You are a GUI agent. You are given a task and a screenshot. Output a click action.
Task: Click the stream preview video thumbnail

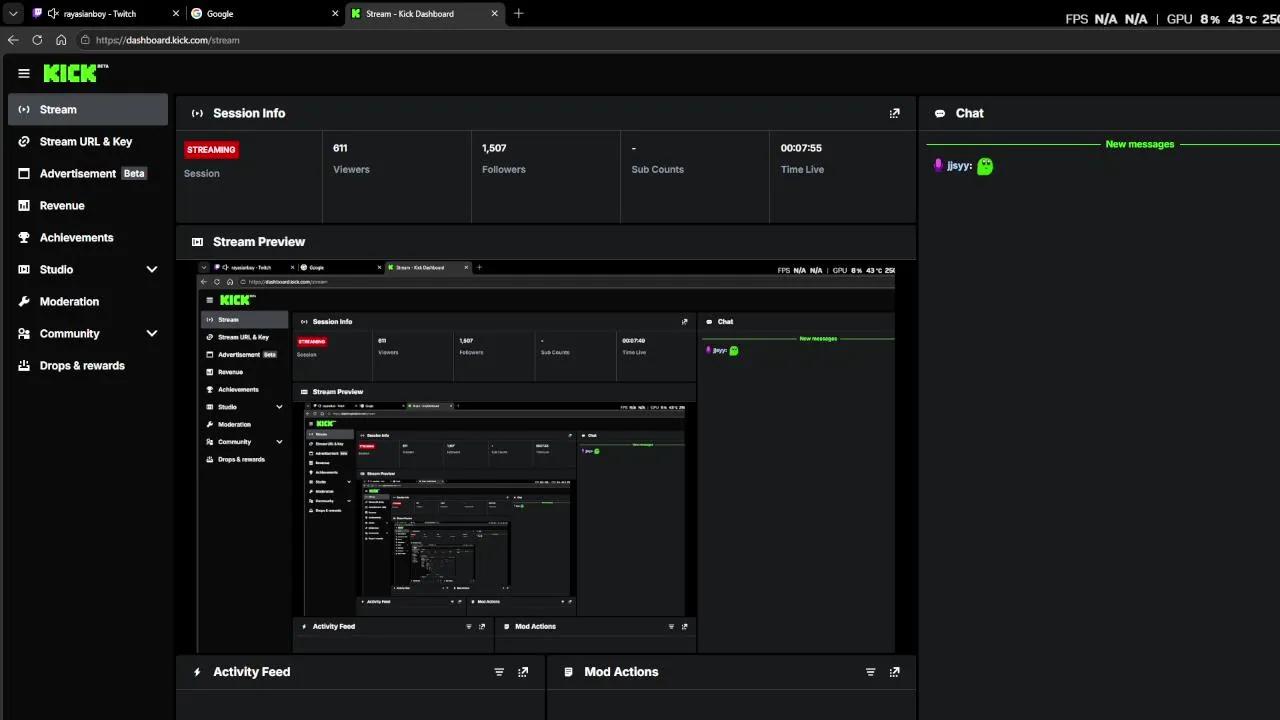pos(545,457)
